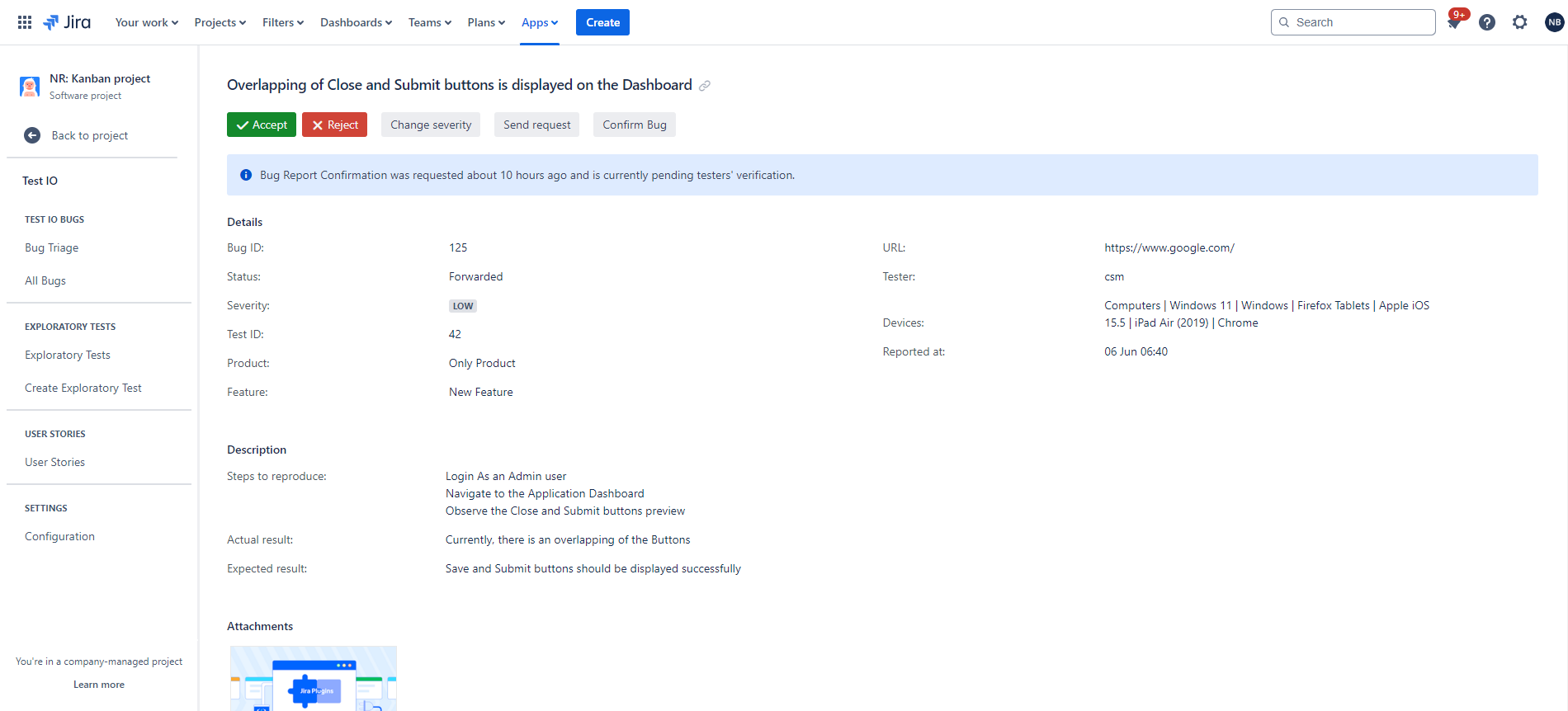Open Bug Triage in the sidebar

tap(52, 247)
